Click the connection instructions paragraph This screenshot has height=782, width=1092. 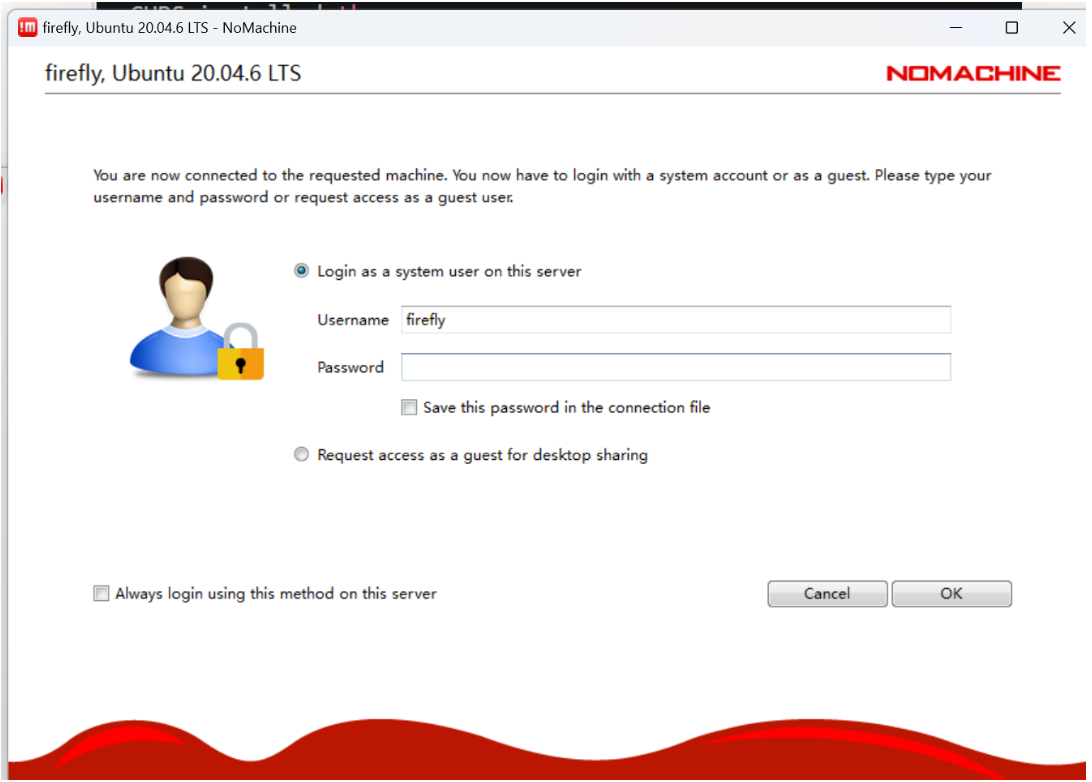click(x=541, y=186)
